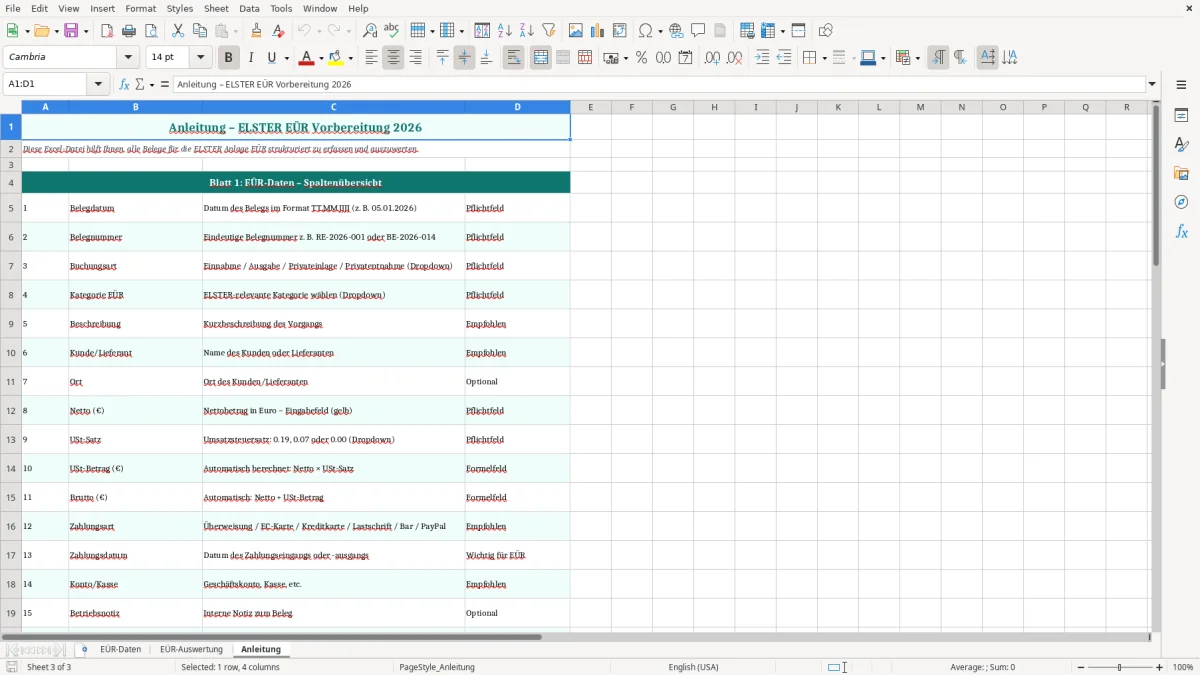The width and height of the screenshot is (1200, 675).
Task: Toggle wrap text
Action: click(514, 58)
